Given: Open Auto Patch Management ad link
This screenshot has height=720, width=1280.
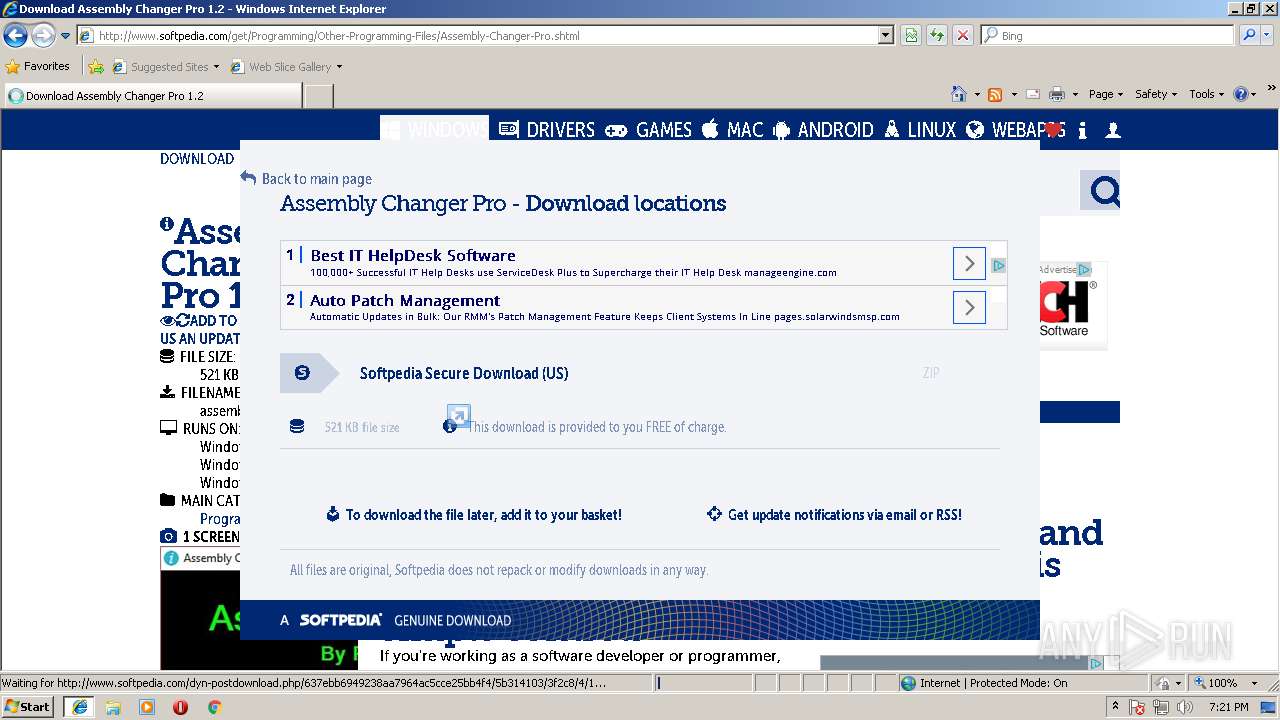Looking at the screenshot, I should coord(405,300).
